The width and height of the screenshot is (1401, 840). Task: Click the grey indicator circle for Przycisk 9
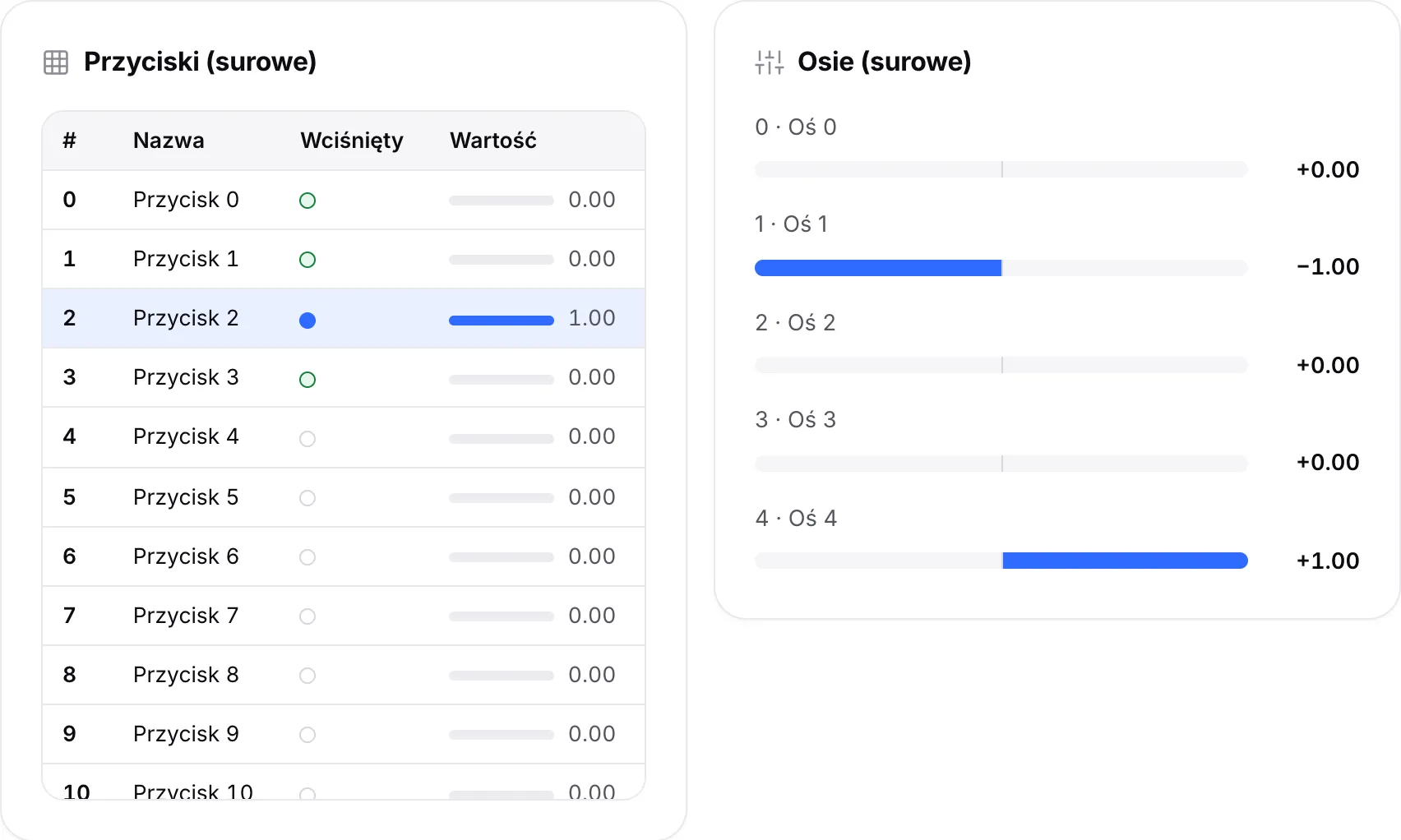(x=307, y=735)
